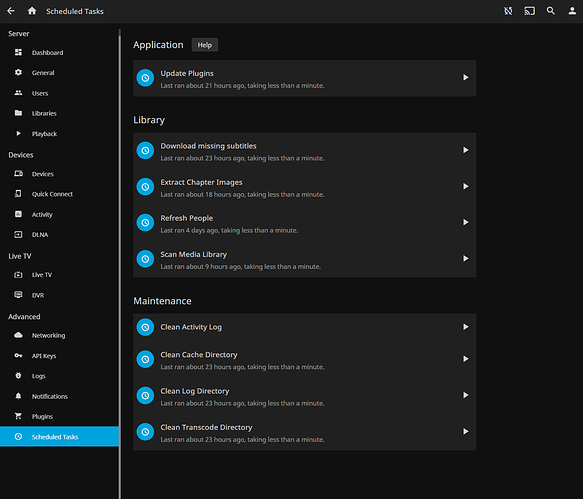Open API Keys menu item text
This screenshot has height=499, width=583.
click(x=44, y=356)
